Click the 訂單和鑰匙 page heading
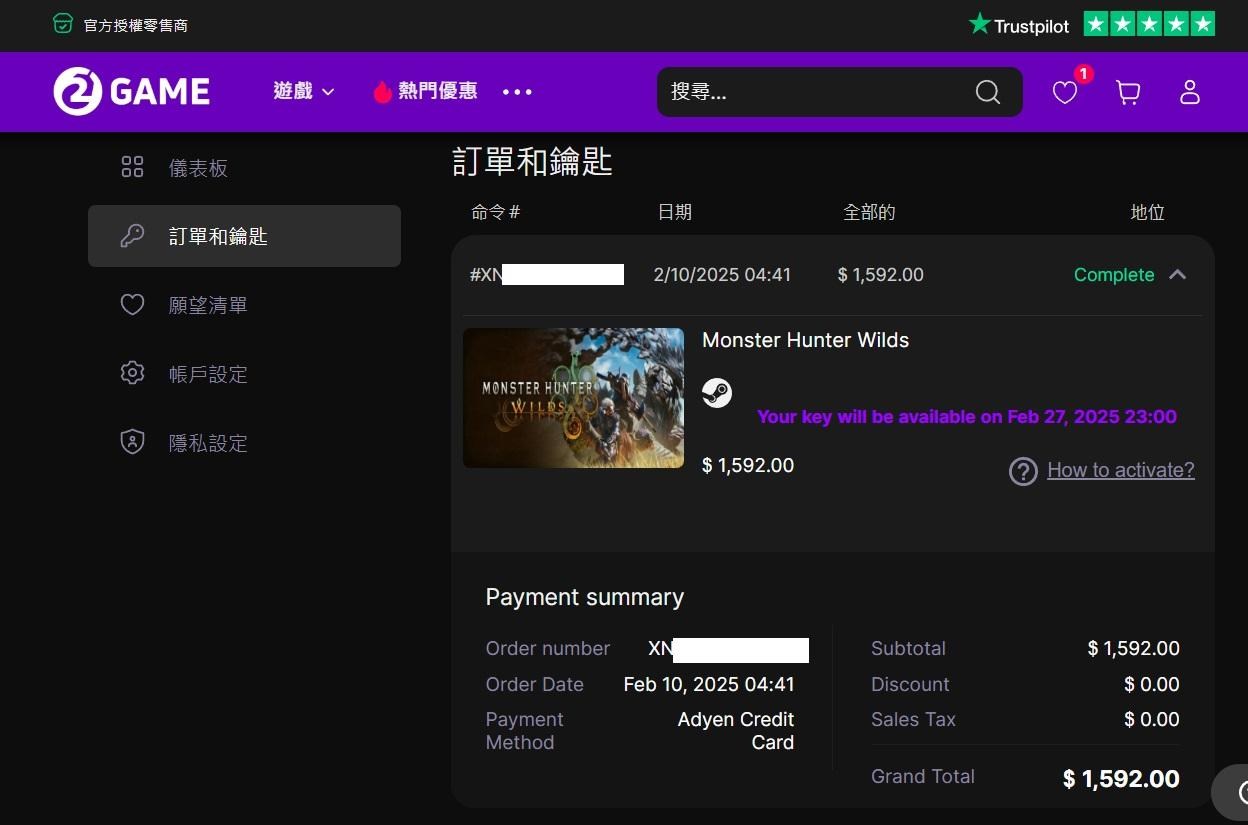 tap(532, 162)
